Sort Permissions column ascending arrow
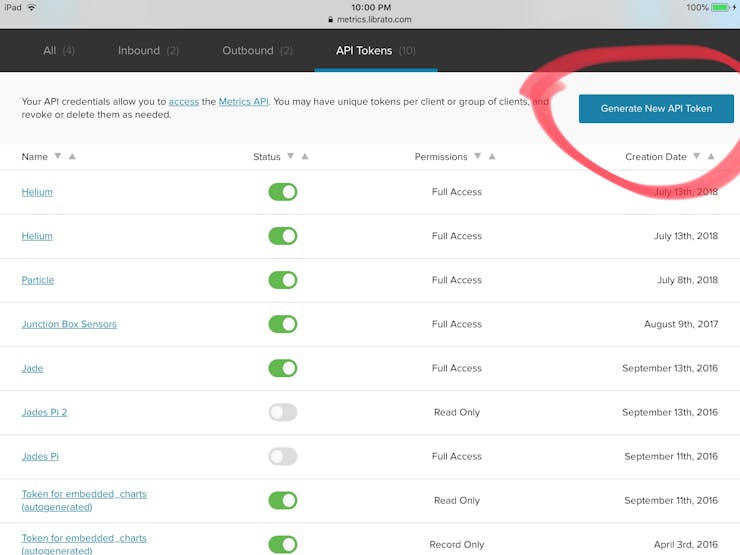This screenshot has width=740, height=555. tap(492, 156)
